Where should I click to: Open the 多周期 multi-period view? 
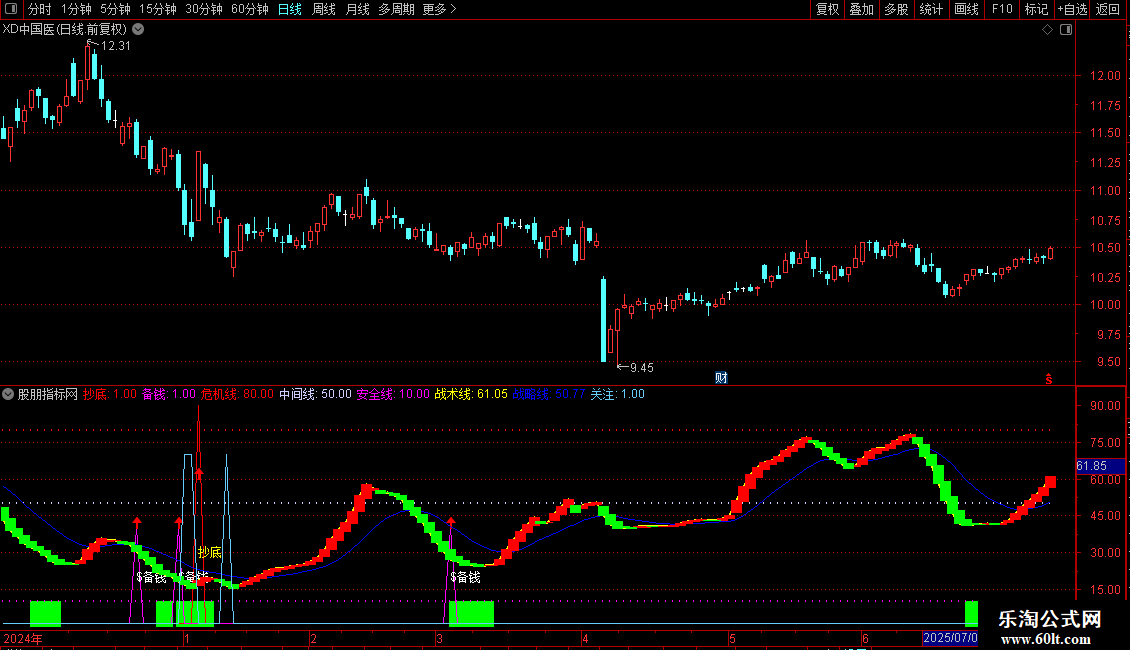click(396, 9)
